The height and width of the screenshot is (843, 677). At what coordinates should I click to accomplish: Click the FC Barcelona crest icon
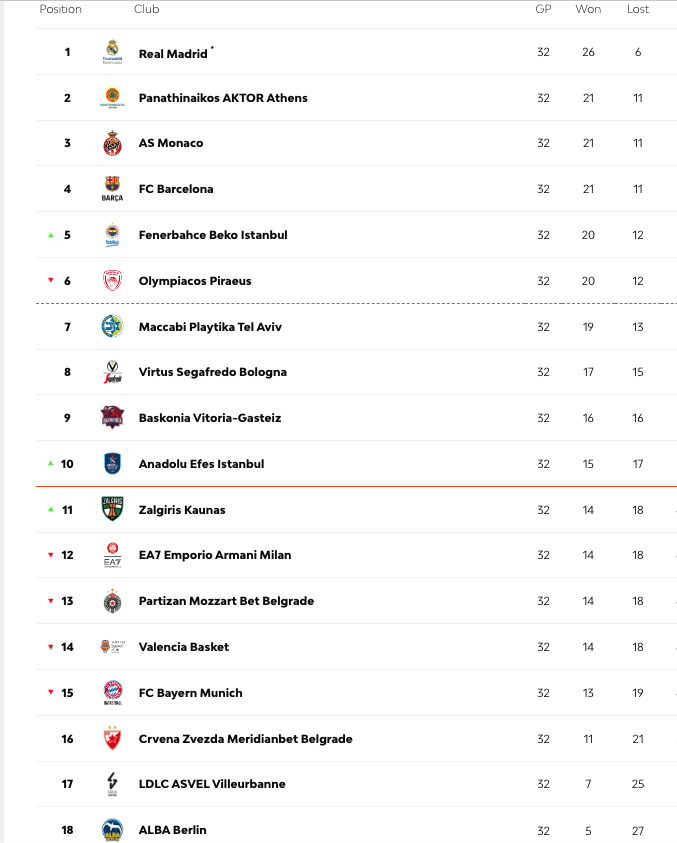pos(112,189)
